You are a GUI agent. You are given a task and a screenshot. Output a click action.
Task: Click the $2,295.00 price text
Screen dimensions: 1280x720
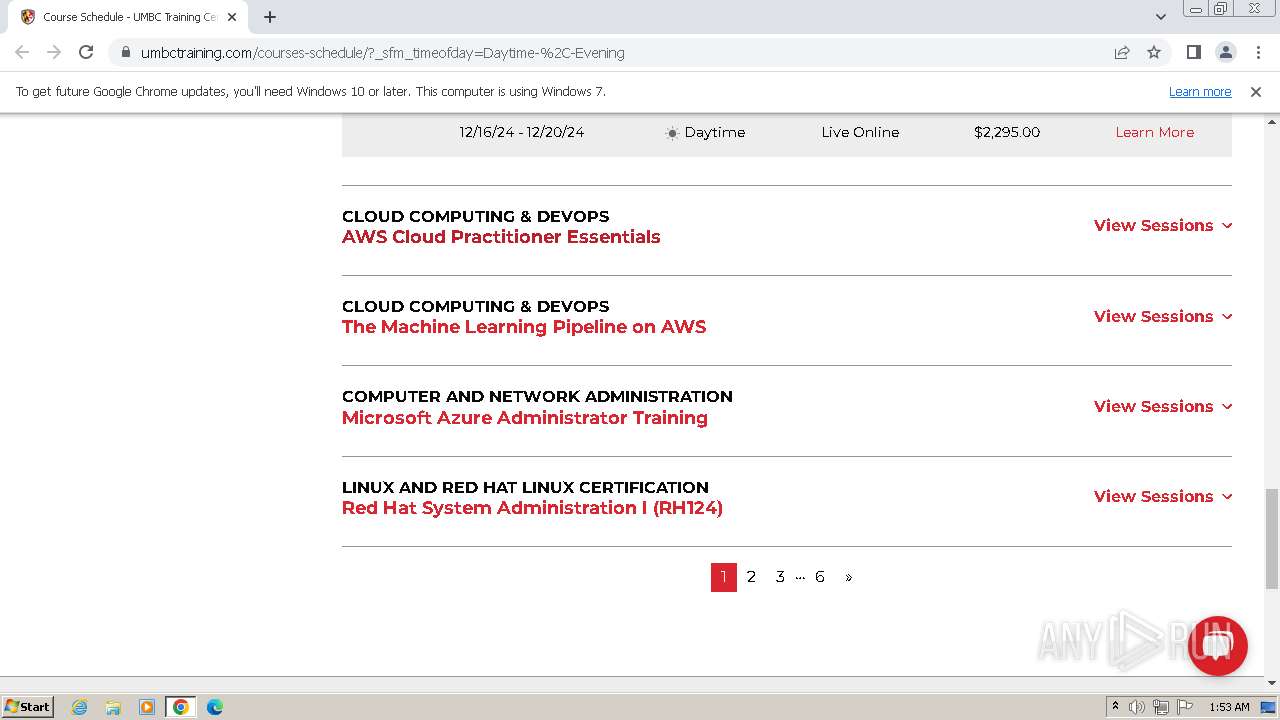pyautogui.click(x=1007, y=132)
